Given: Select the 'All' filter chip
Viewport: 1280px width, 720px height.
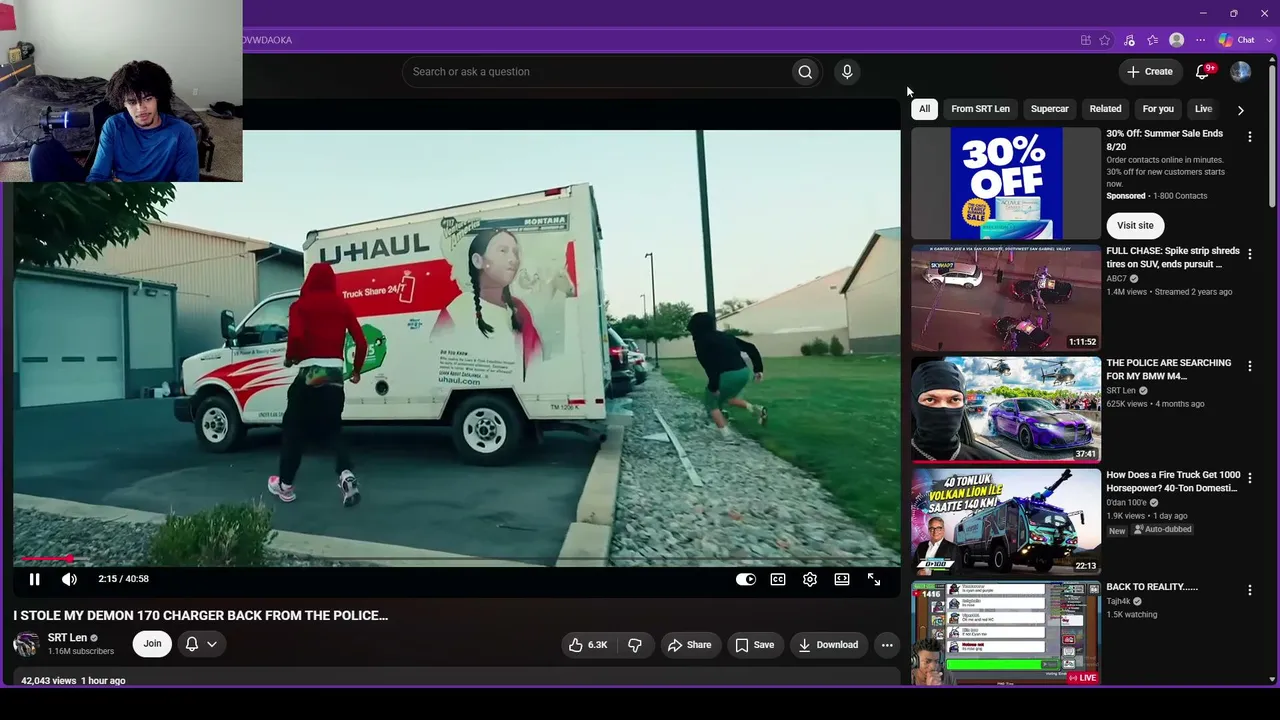Looking at the screenshot, I should pyautogui.click(x=924, y=109).
